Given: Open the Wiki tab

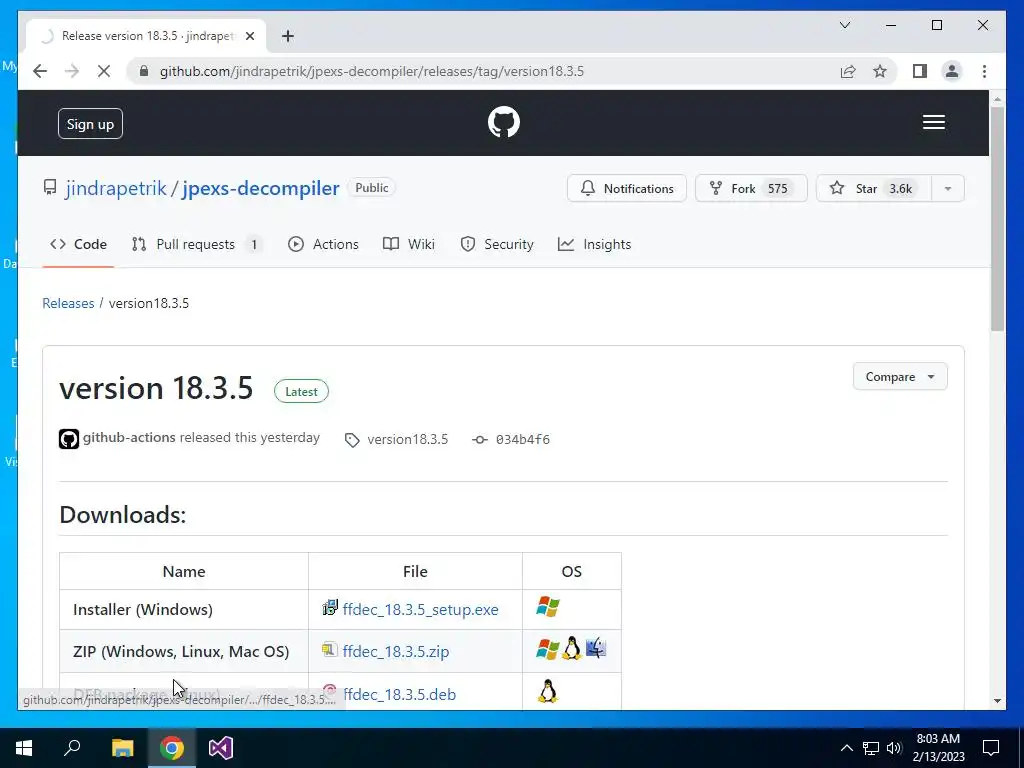Looking at the screenshot, I should pos(409,244).
